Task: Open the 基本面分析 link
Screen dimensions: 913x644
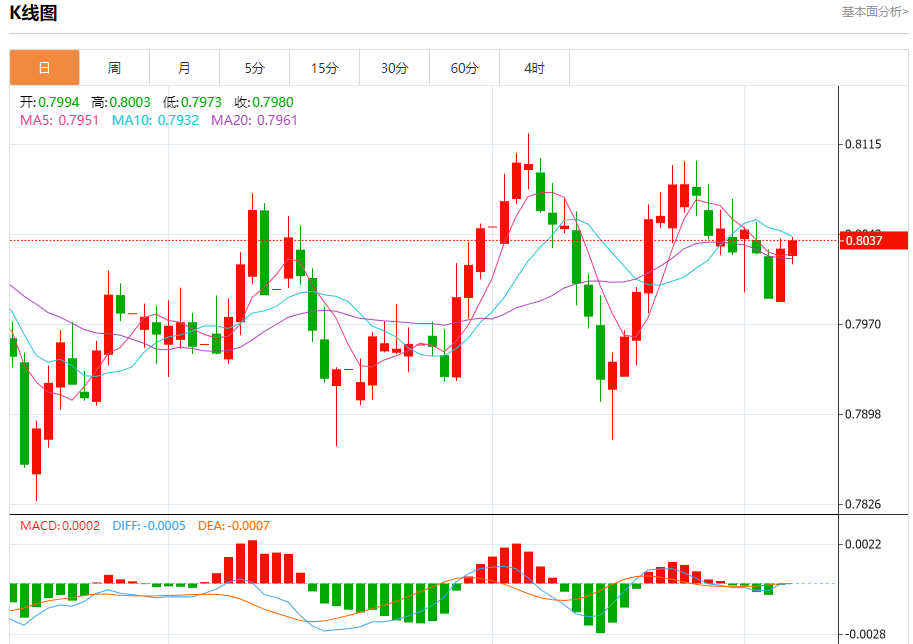Action: (x=875, y=12)
